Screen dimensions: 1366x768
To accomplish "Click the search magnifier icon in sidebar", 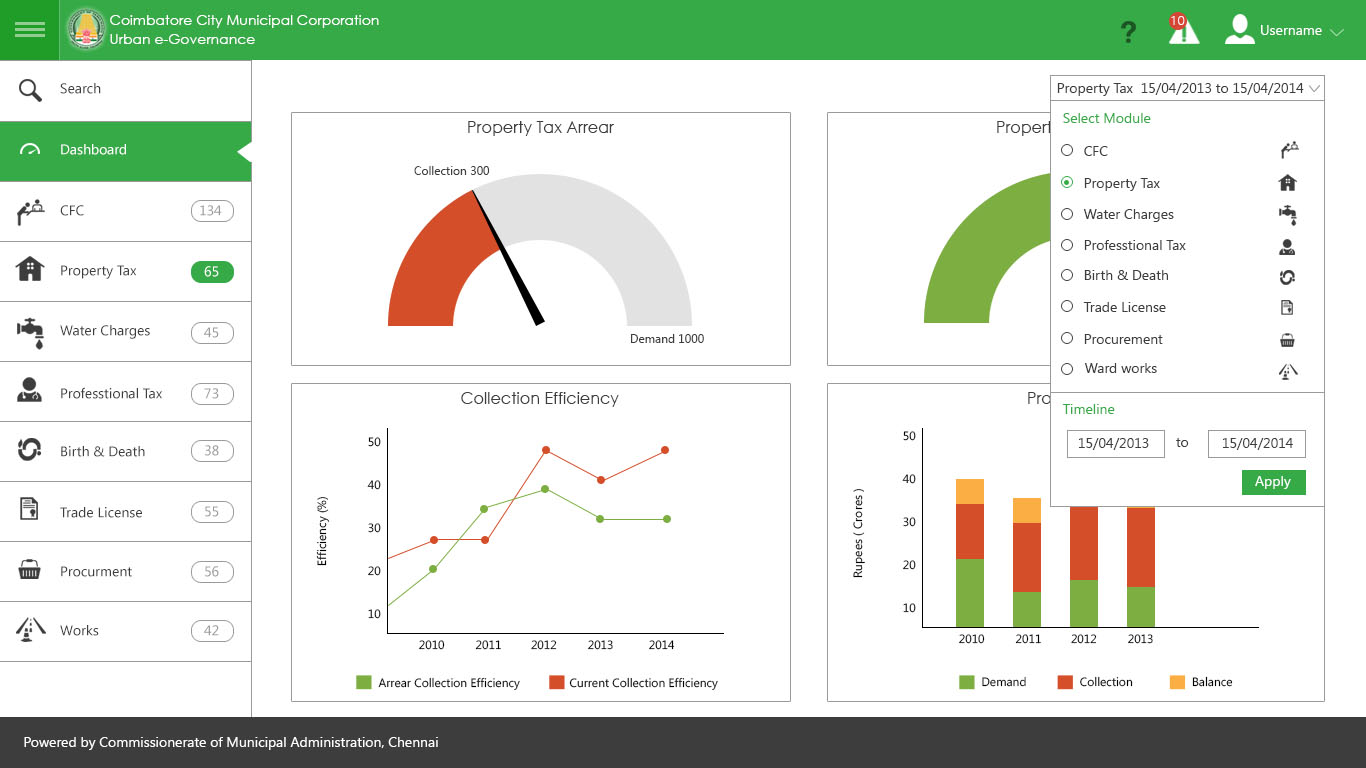I will [x=31, y=90].
